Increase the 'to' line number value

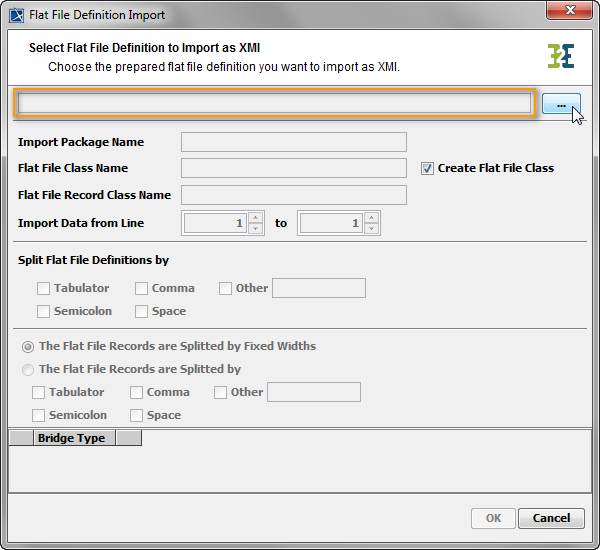[x=373, y=218]
